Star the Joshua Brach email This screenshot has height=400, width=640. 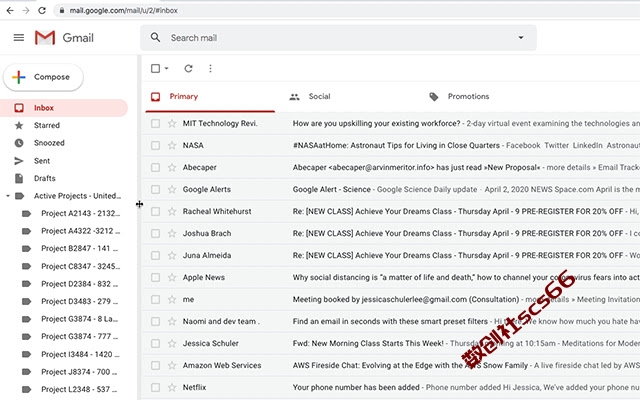pyautogui.click(x=172, y=233)
